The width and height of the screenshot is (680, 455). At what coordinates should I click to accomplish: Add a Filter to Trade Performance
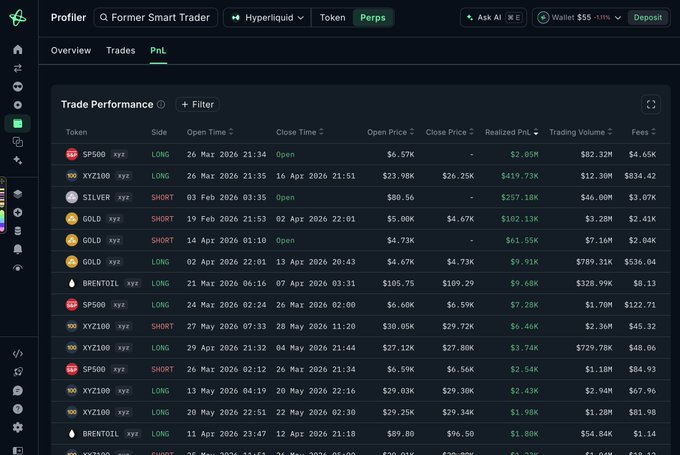click(x=198, y=105)
